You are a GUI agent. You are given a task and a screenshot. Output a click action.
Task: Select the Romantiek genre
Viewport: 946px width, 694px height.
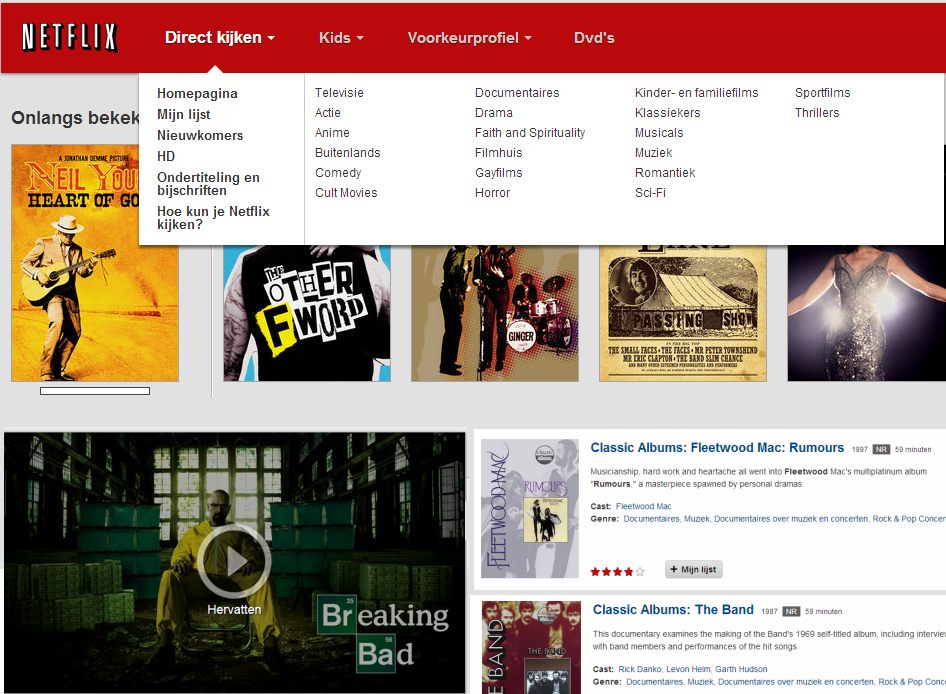665,173
